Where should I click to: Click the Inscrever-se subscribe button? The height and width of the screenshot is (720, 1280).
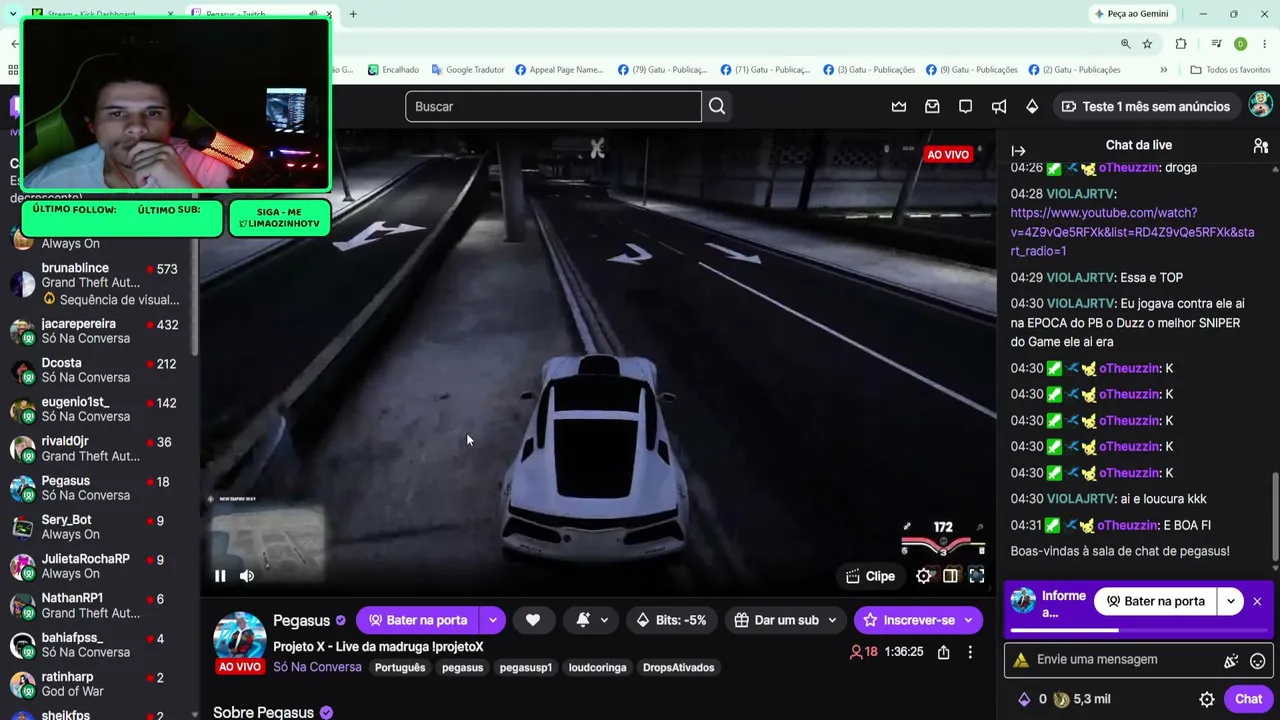click(918, 620)
